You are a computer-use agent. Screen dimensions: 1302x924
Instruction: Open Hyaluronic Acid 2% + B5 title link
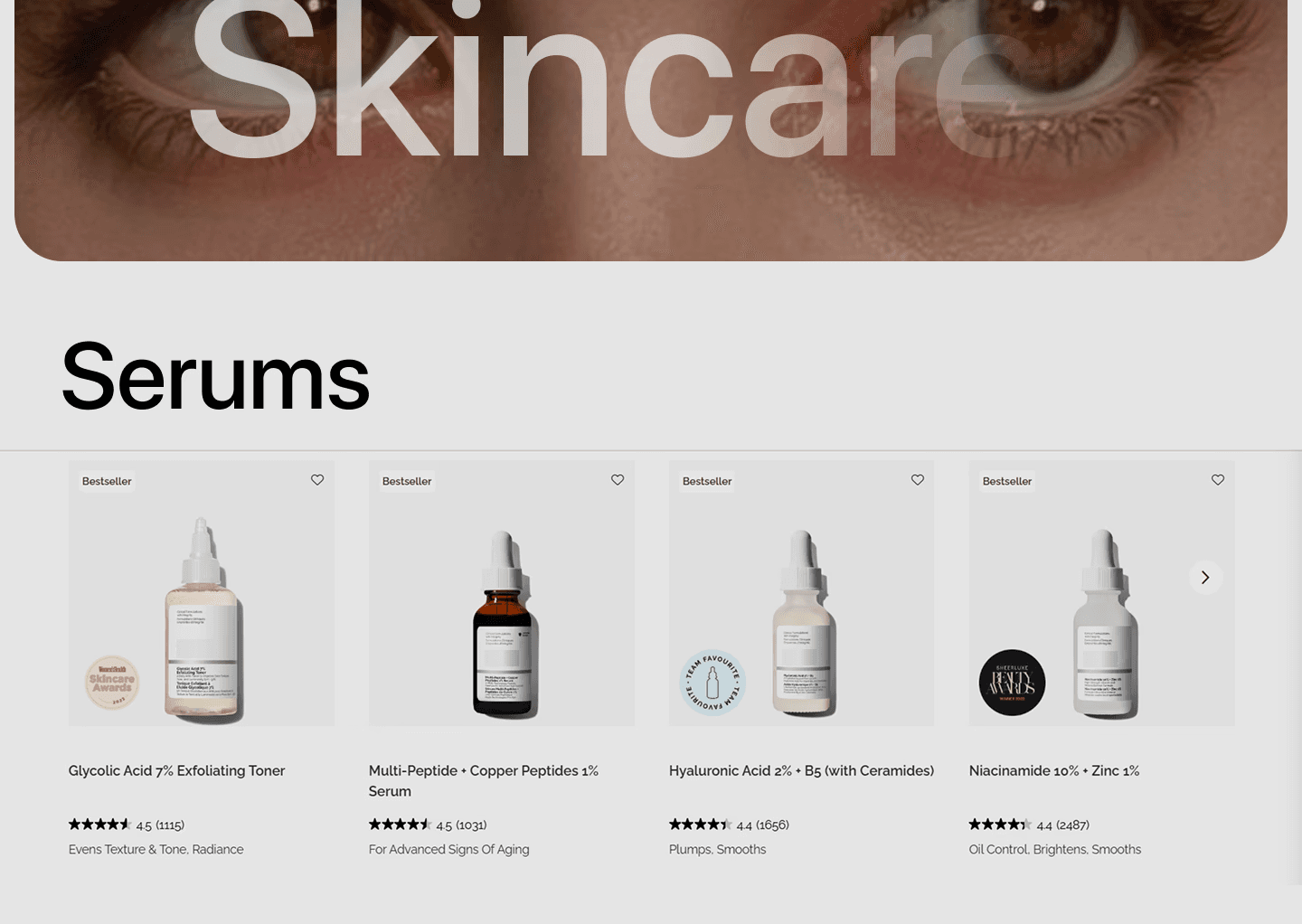point(802,770)
